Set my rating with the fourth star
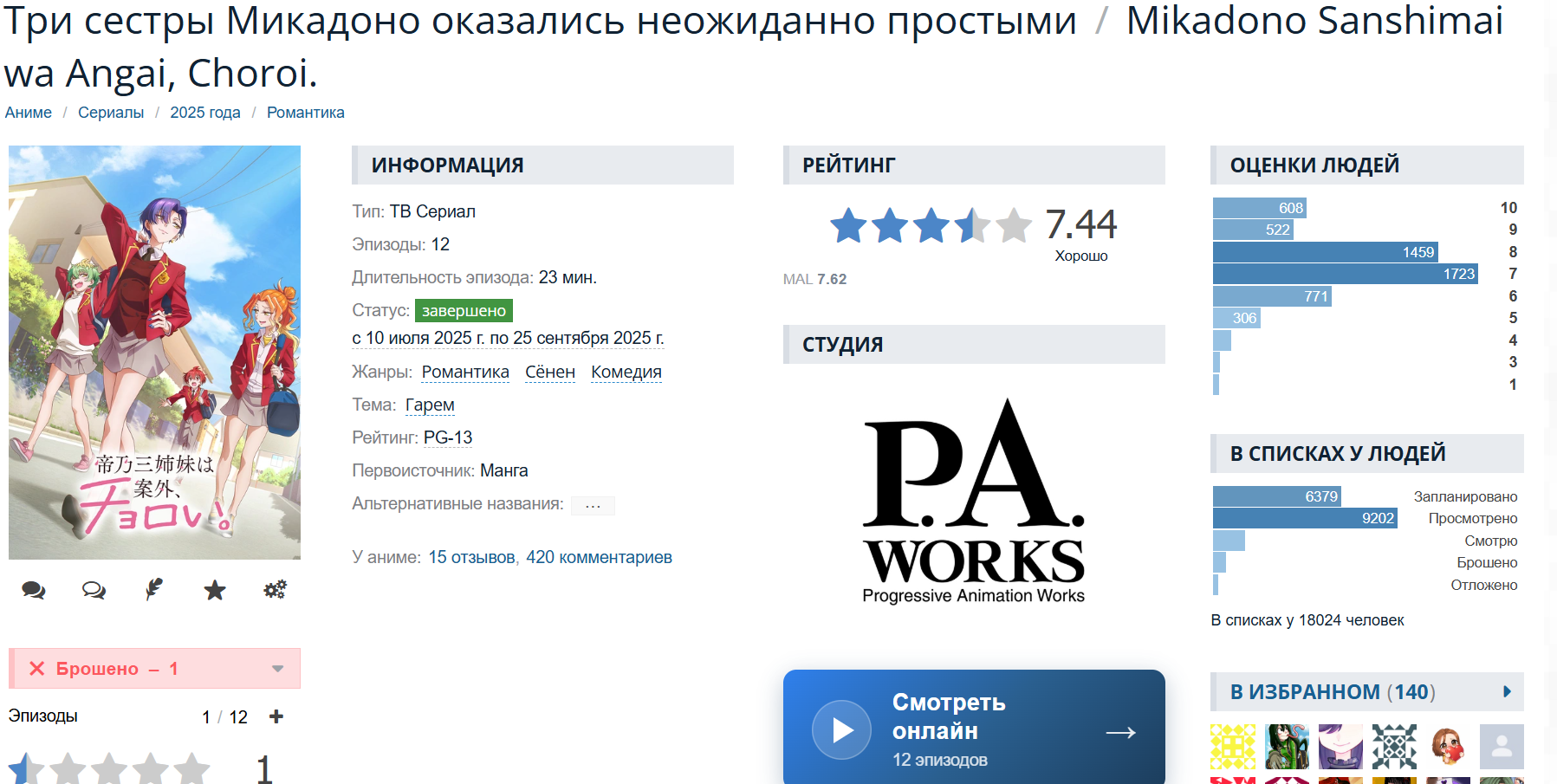The image size is (1557, 784). (151, 769)
